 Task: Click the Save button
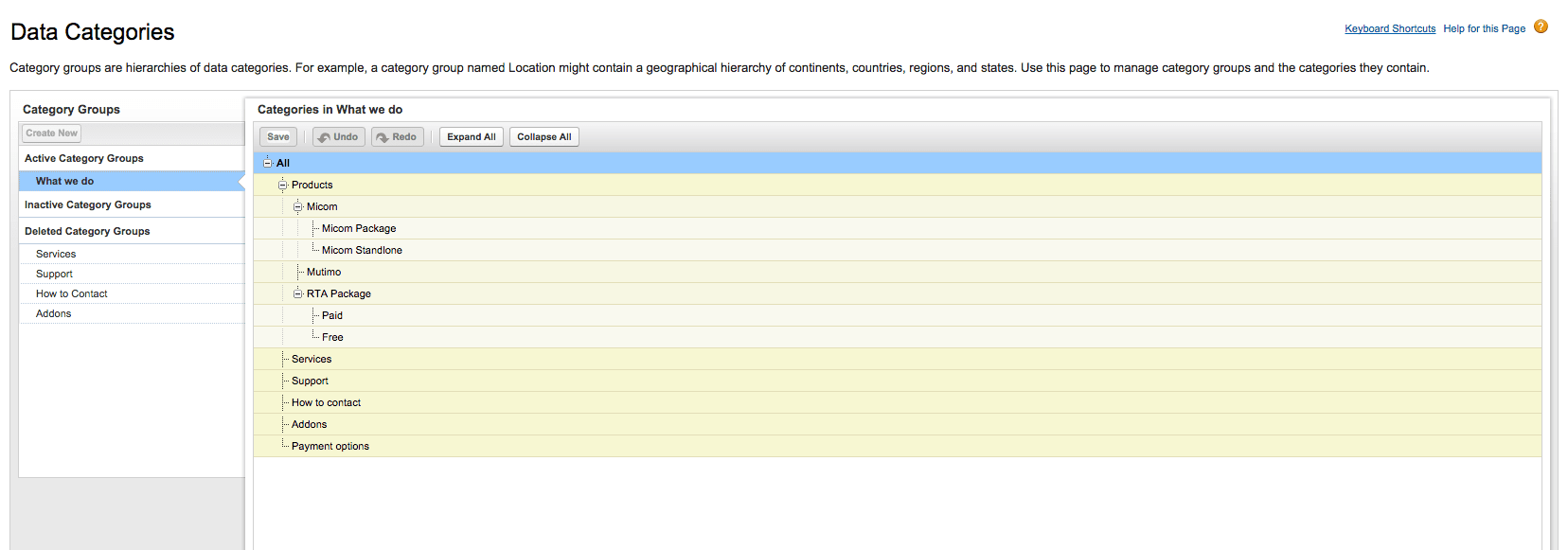(278, 137)
